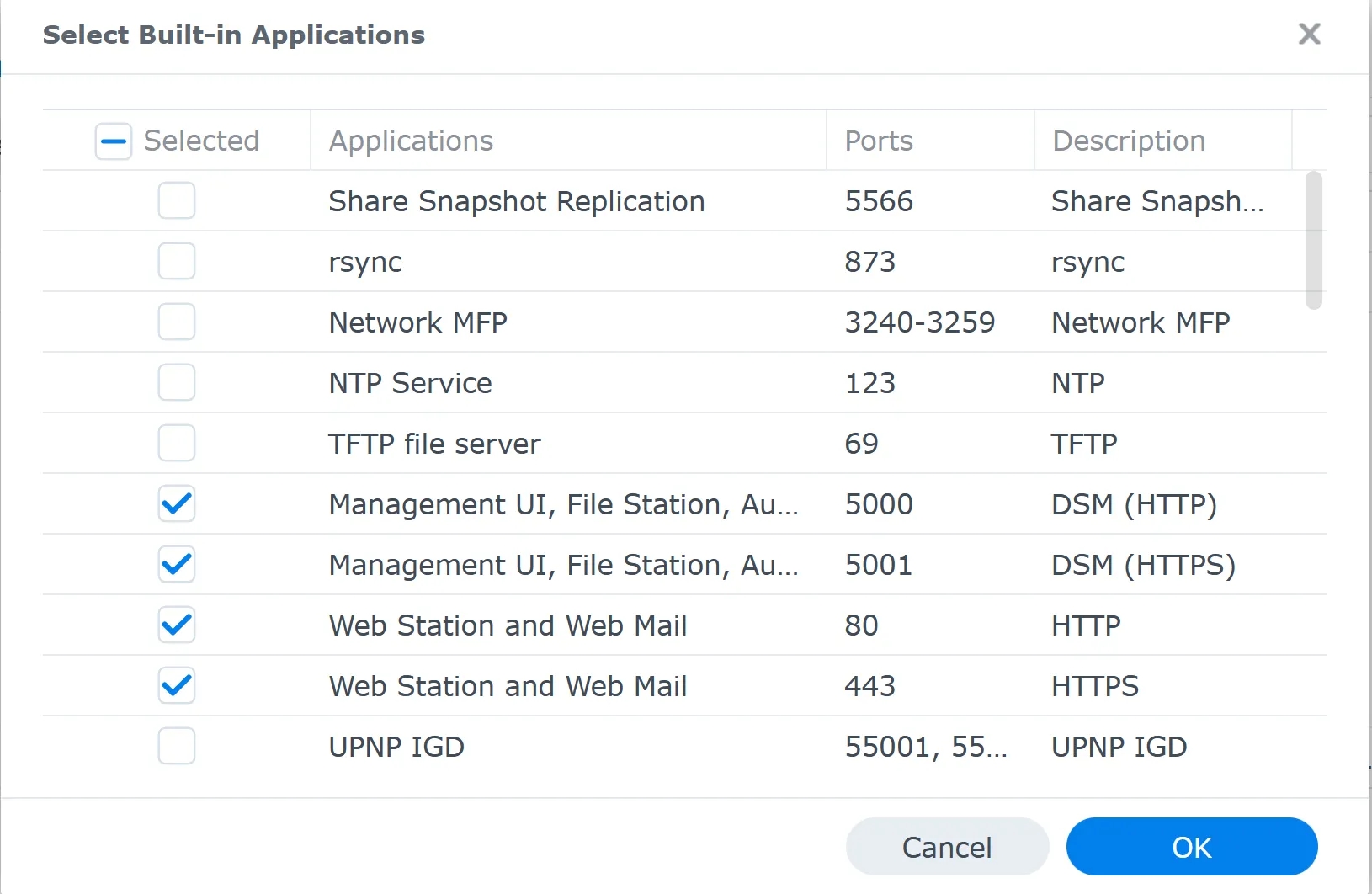Uncheck Web Station and Web Mail HTTPS
Viewport: 1372px width, 894px height.
point(176,685)
